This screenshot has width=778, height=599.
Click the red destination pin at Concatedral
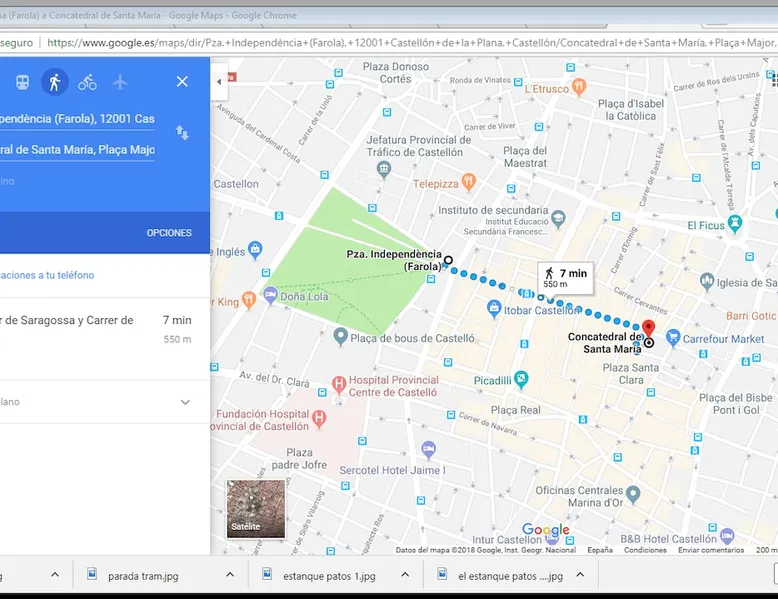(x=648, y=329)
